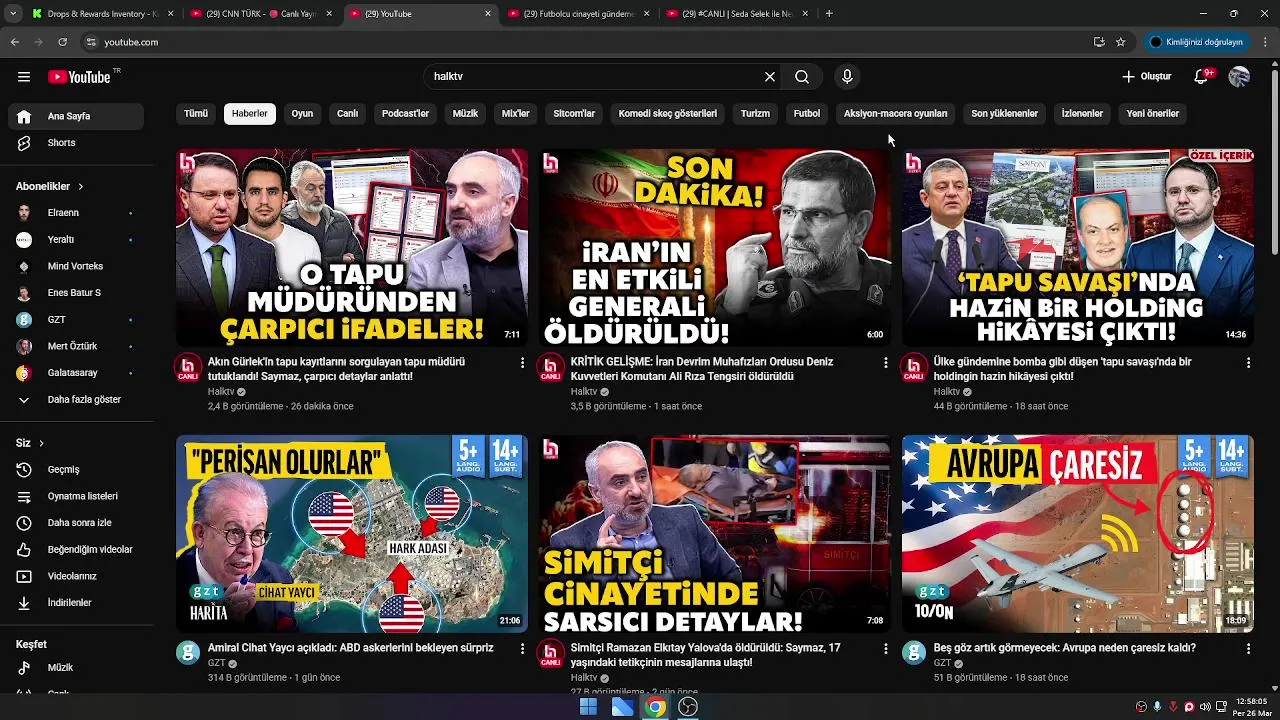Viewport: 1280px width, 720px height.
Task: Click the search magnifier button
Action: pos(802,77)
